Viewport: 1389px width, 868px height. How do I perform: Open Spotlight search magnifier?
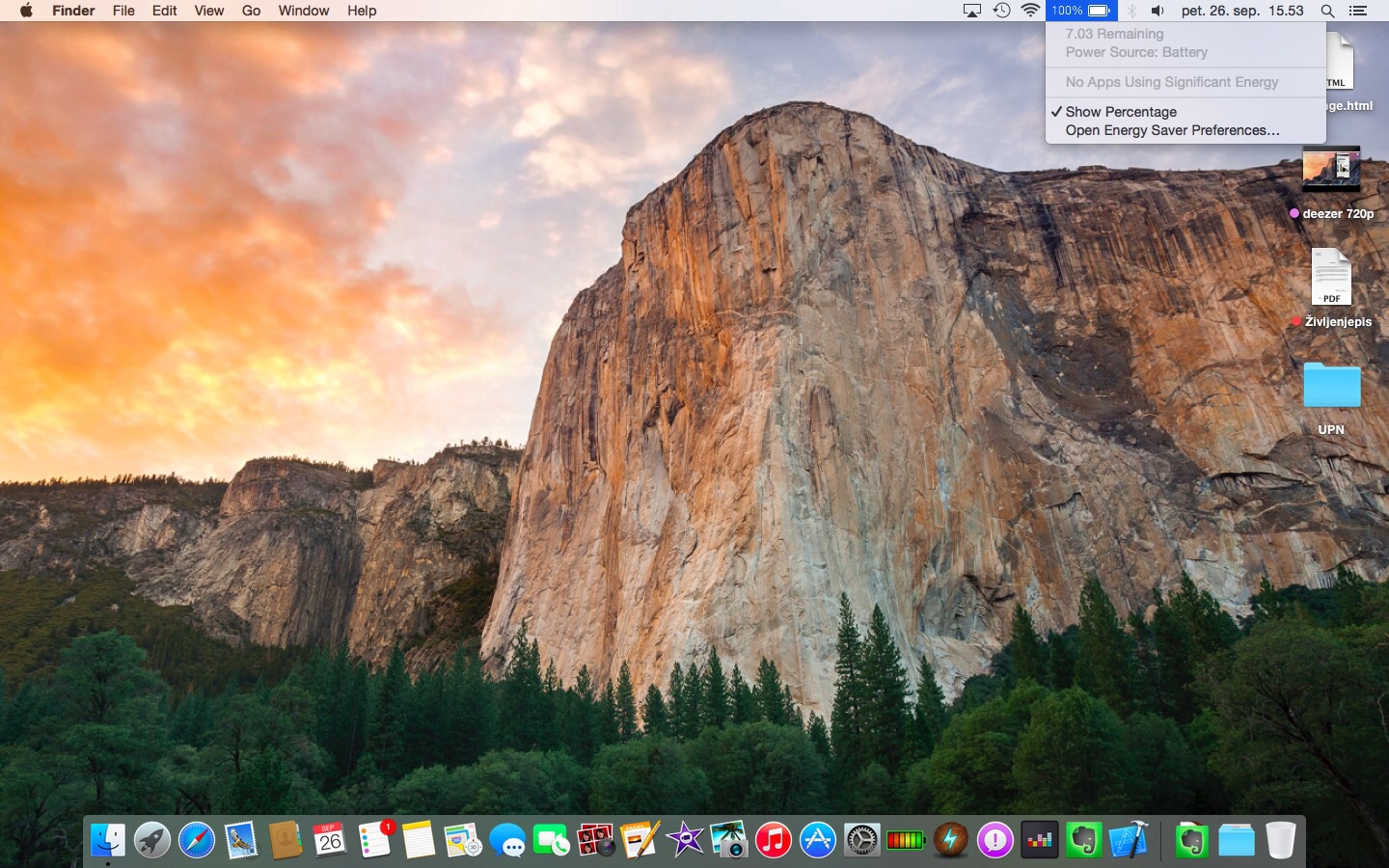(x=1328, y=11)
